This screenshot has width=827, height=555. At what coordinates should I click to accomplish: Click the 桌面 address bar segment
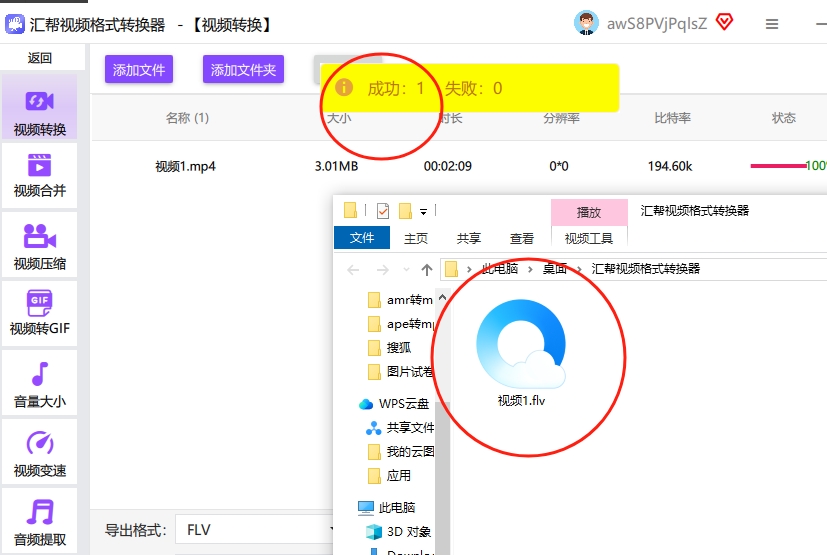click(555, 269)
